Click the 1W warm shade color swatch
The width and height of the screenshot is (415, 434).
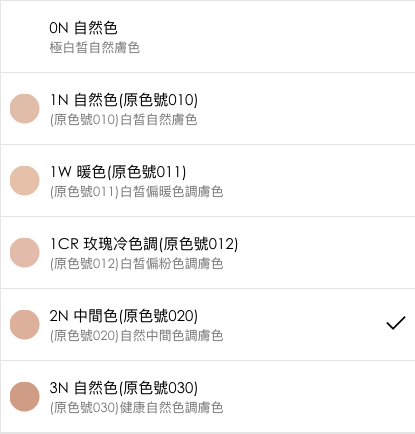(x=25, y=181)
